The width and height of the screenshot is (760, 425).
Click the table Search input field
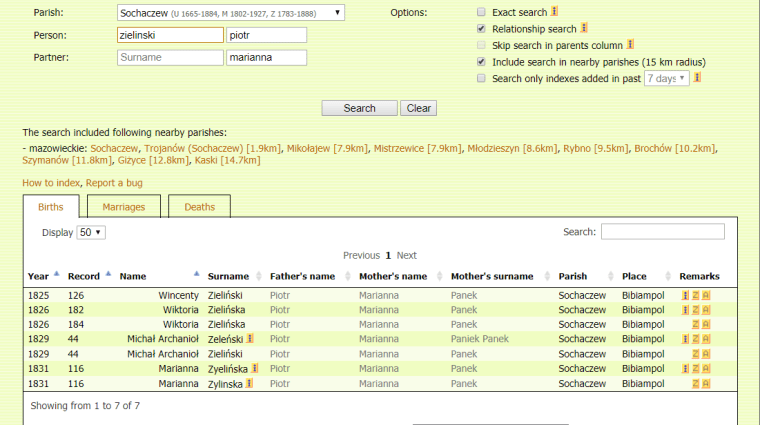tap(662, 232)
